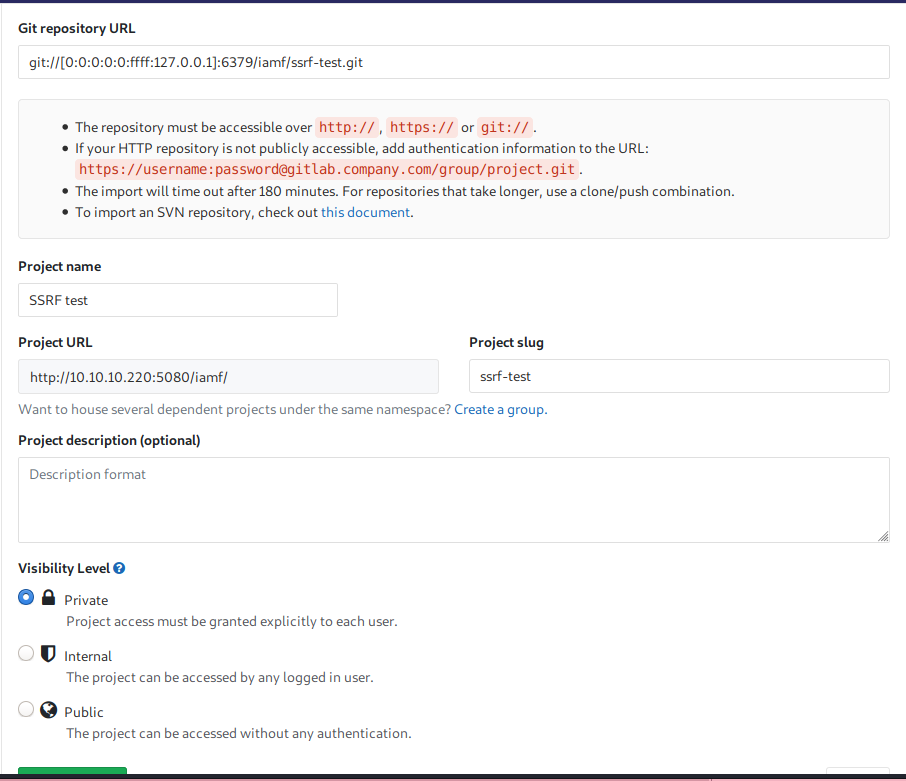Select the Private visibility radio button
Viewport: 906px width, 781px height.
pos(26,598)
